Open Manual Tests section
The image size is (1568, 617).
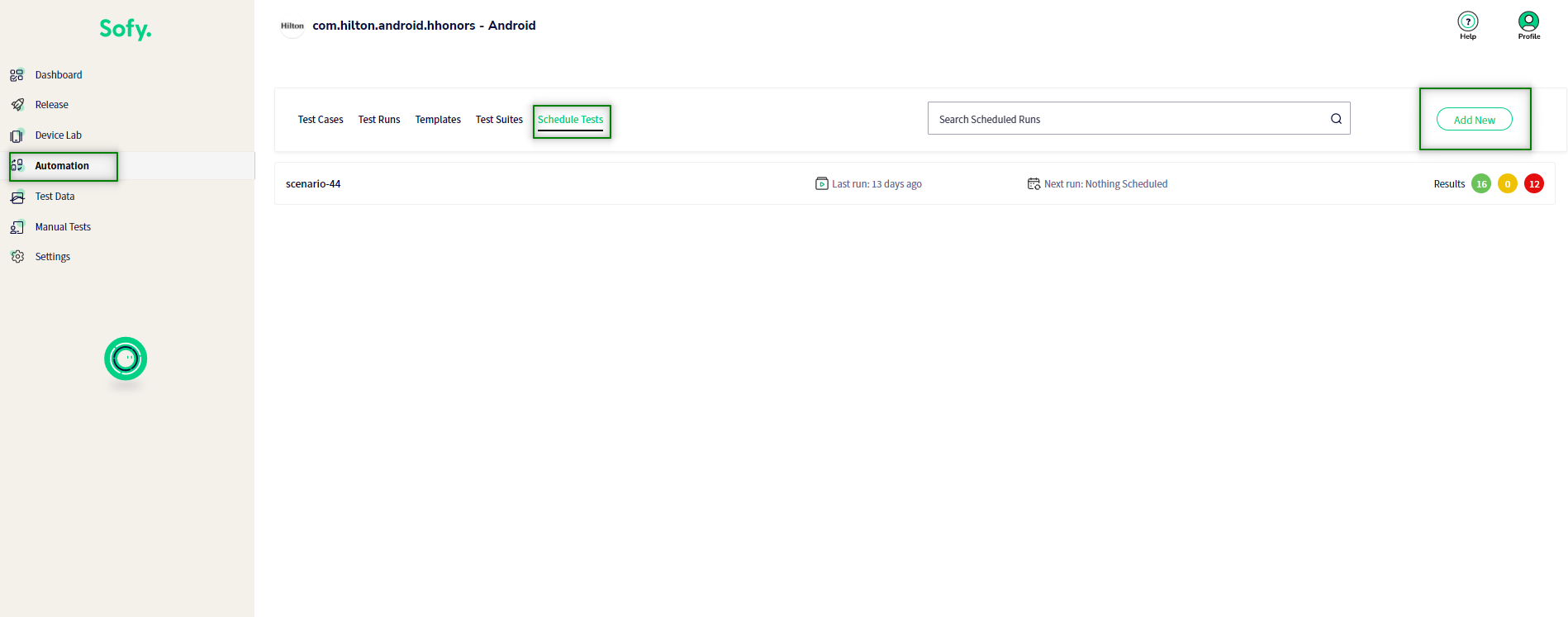[x=63, y=227]
